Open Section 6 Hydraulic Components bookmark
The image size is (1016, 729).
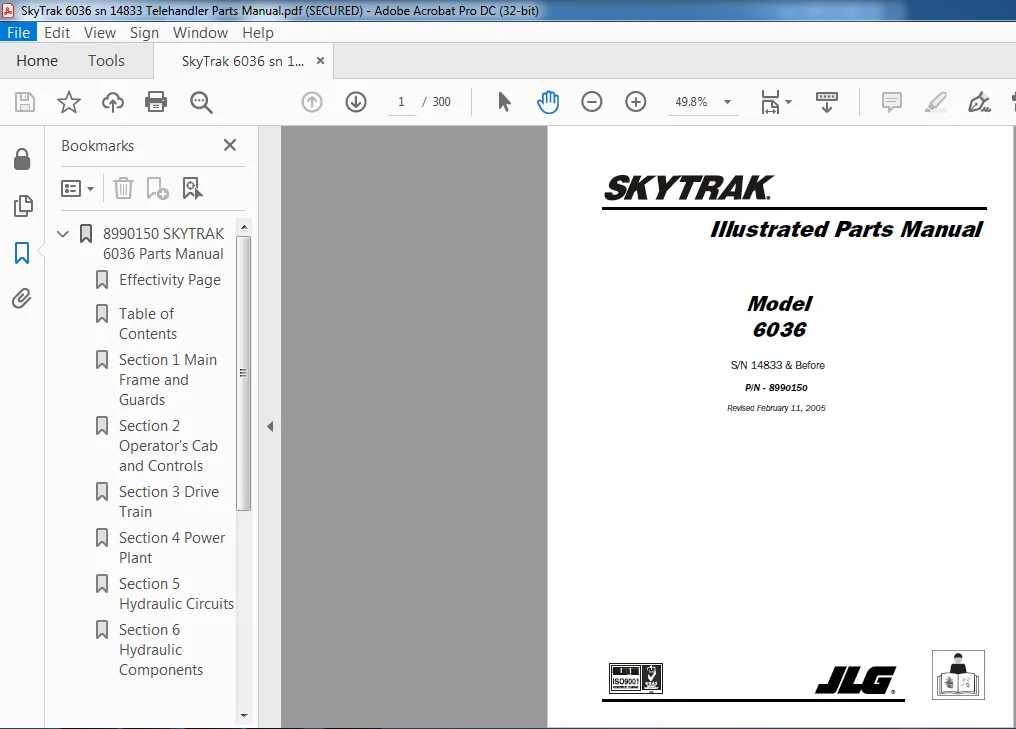(161, 650)
